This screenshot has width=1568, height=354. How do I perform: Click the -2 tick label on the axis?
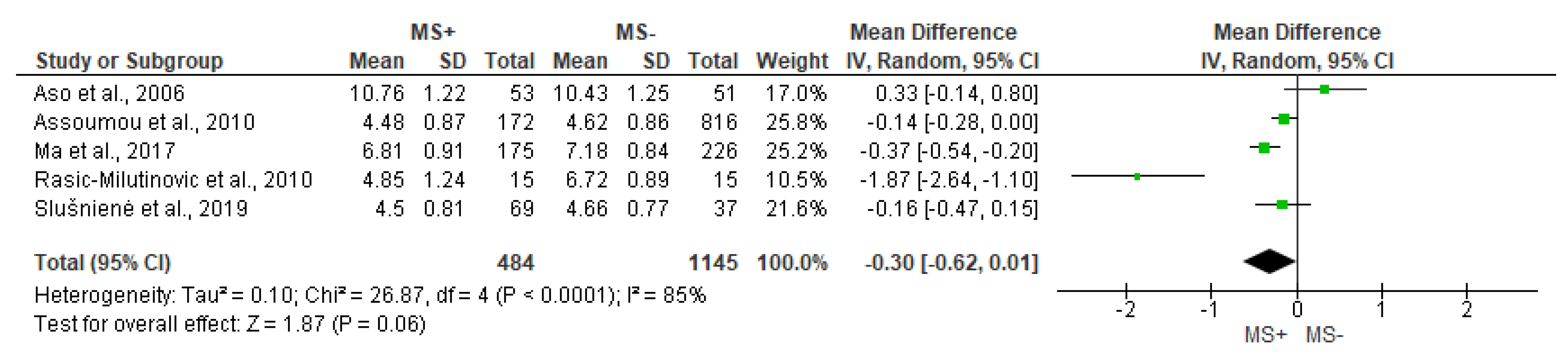click(1126, 310)
